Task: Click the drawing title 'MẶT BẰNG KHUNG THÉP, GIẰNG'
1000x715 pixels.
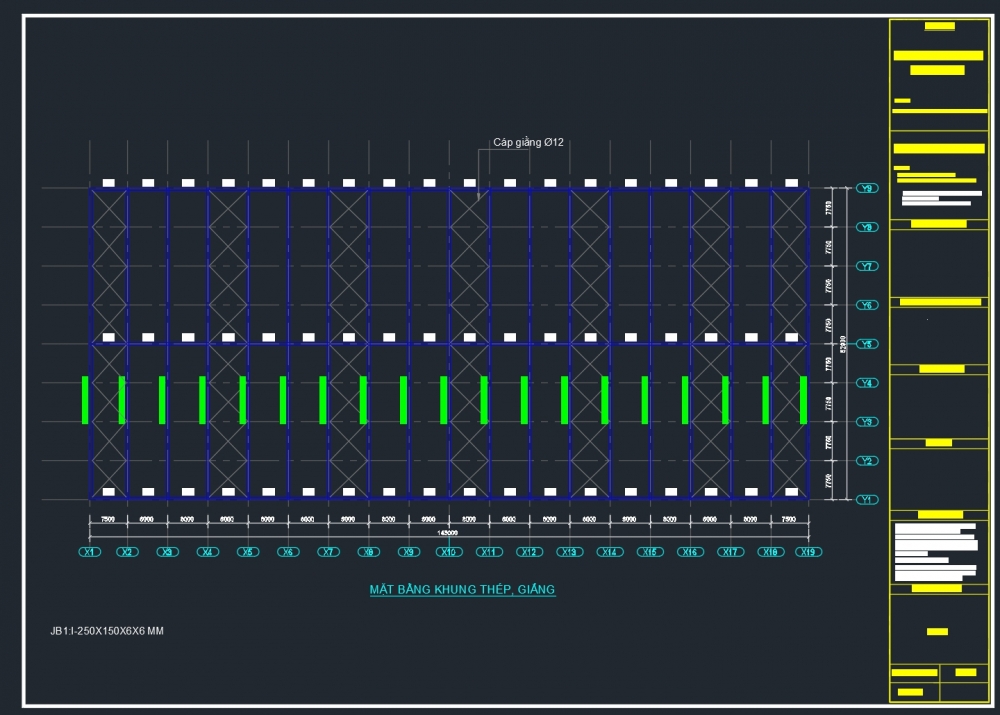Action: click(462, 590)
